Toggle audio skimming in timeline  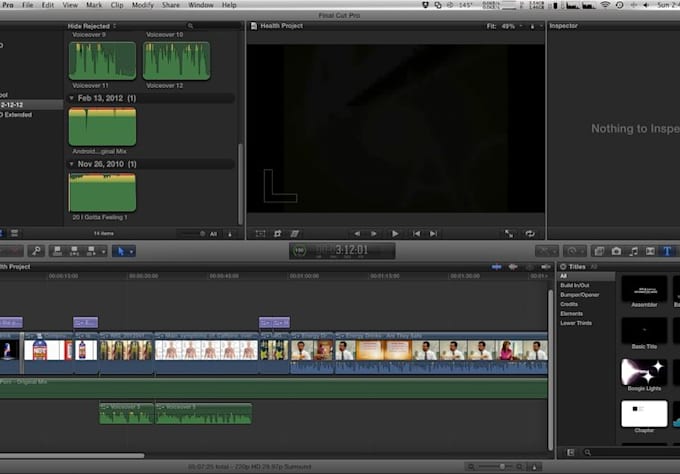513,267
